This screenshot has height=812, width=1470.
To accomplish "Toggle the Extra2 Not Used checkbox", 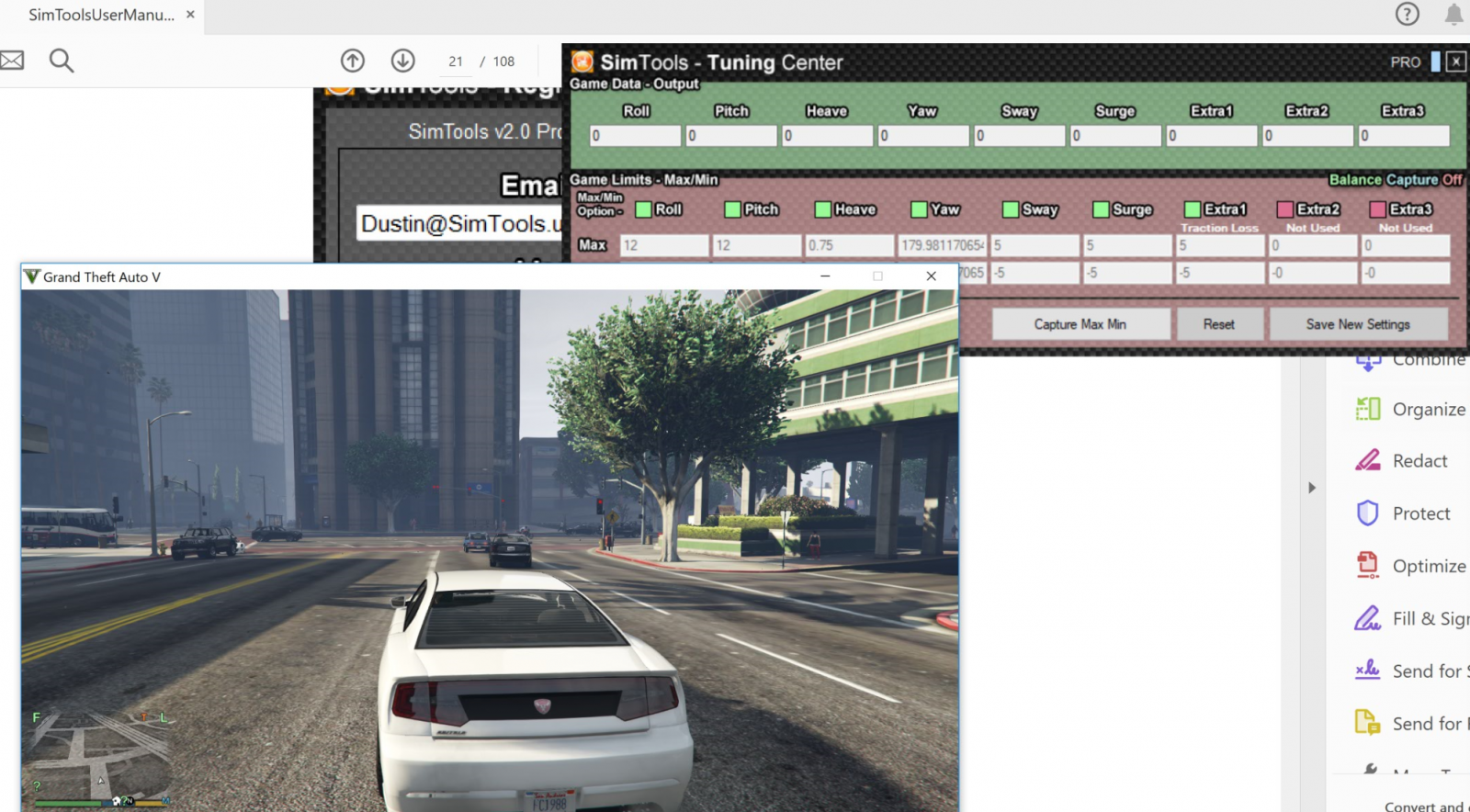I will point(1285,209).
